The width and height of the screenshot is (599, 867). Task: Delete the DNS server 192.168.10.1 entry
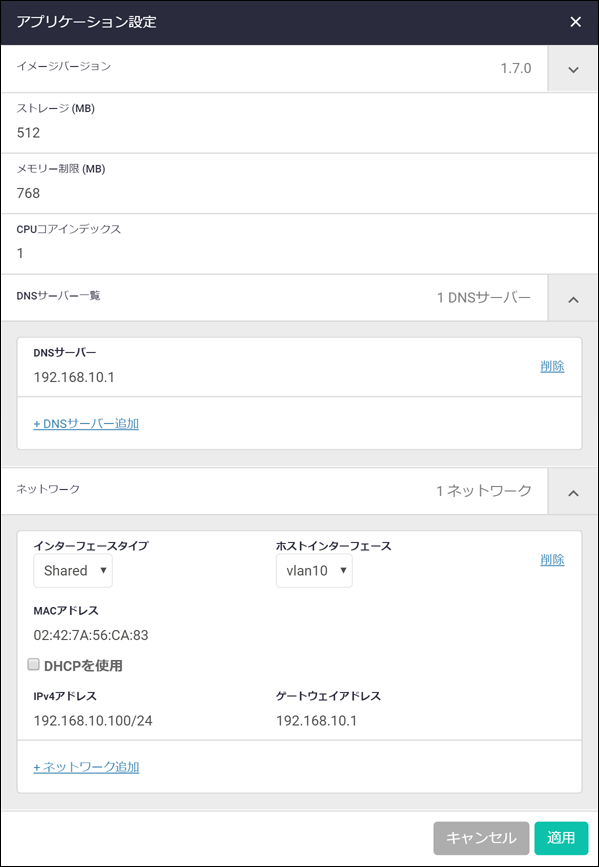coord(552,367)
